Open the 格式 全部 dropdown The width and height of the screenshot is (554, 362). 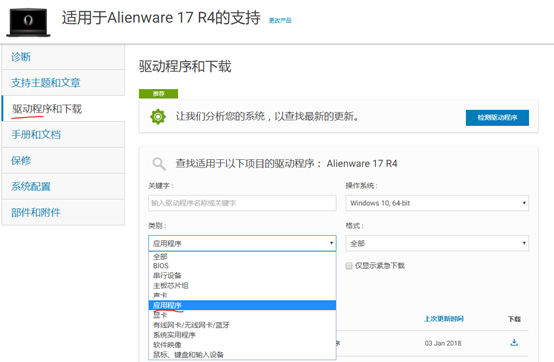click(437, 243)
